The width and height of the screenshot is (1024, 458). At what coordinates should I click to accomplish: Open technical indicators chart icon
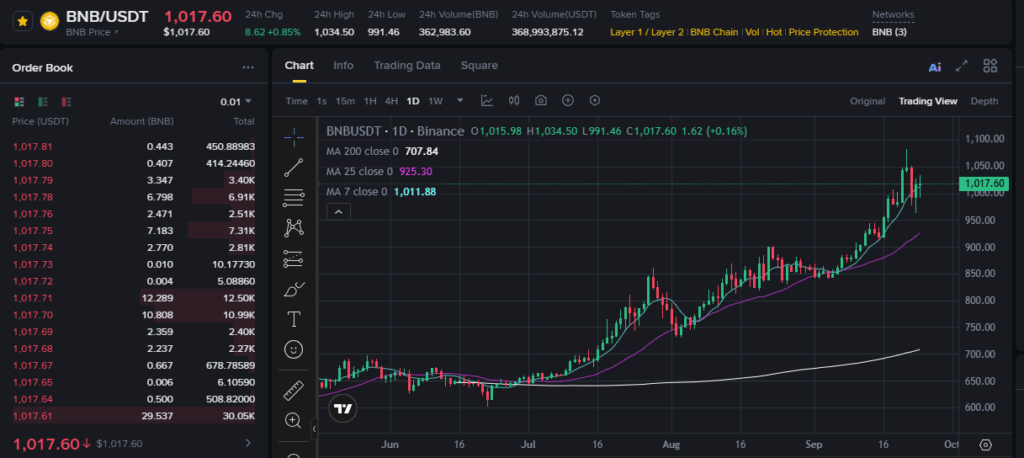(487, 101)
